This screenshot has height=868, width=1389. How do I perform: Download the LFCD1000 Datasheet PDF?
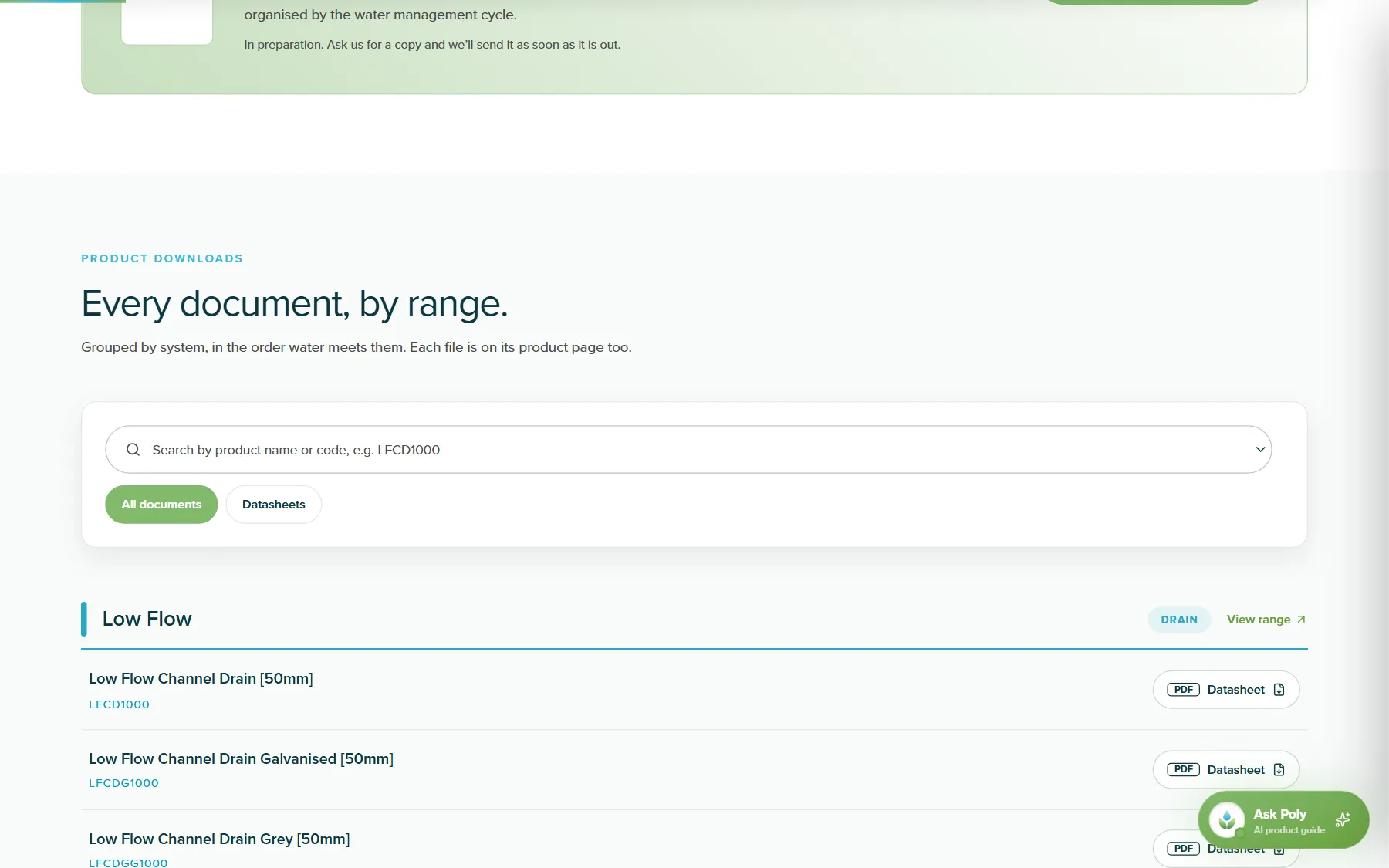pyautogui.click(x=1226, y=690)
